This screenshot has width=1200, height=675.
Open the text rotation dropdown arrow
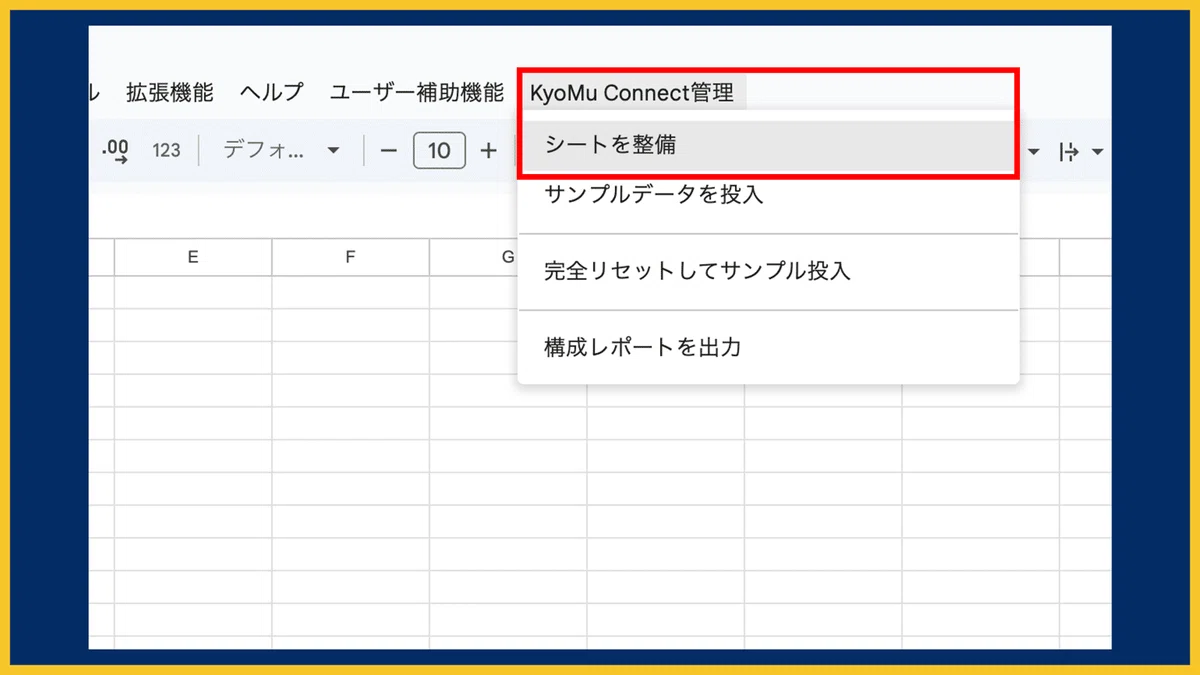[1098, 152]
